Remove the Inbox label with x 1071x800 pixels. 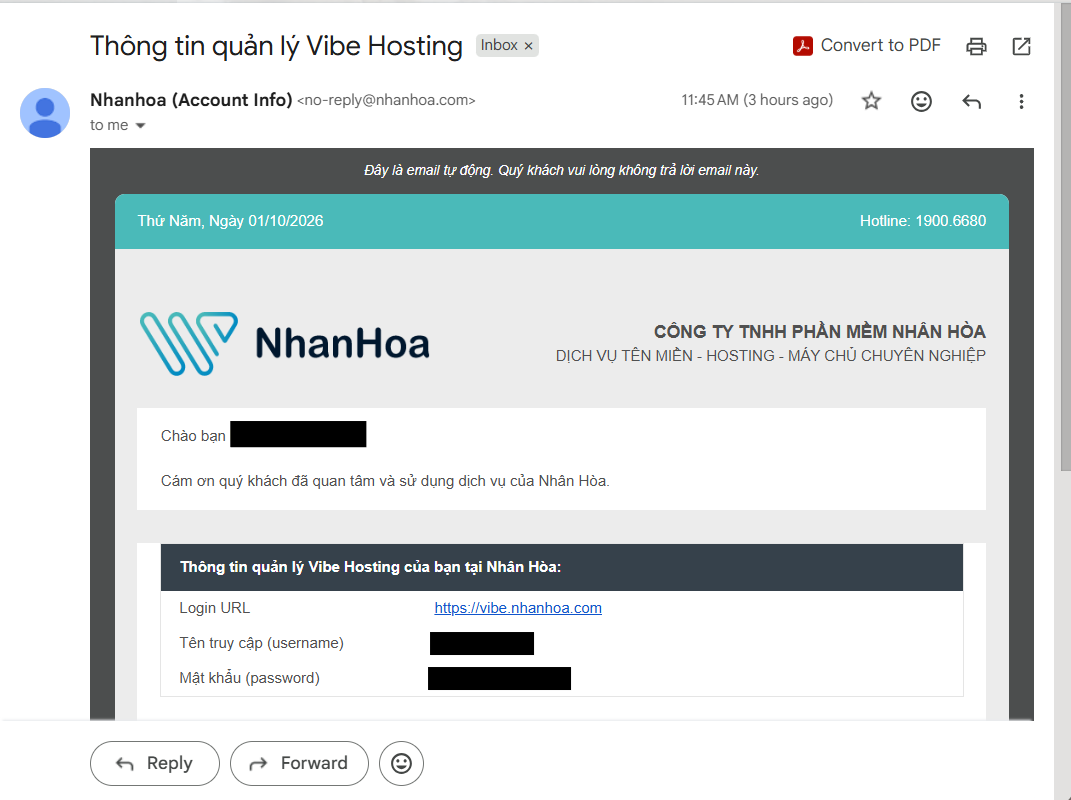pyautogui.click(x=528, y=46)
